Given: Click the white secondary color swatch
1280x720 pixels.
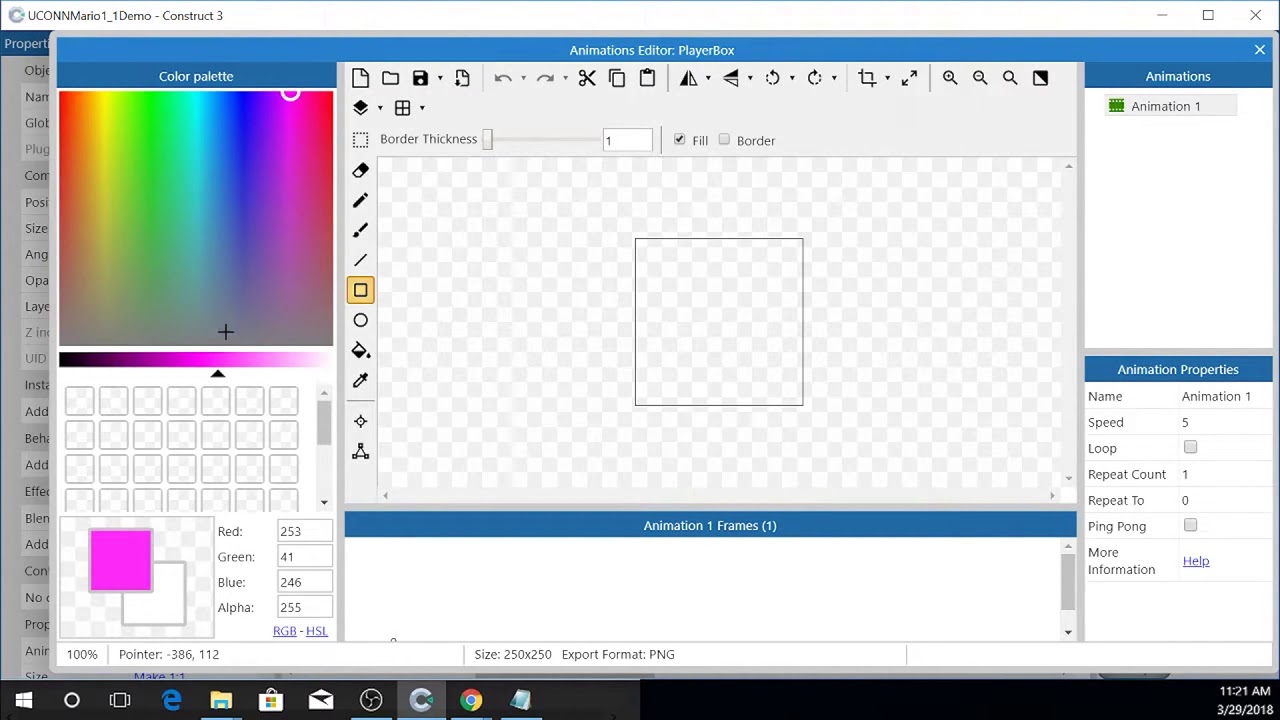Looking at the screenshot, I should click(x=168, y=607).
